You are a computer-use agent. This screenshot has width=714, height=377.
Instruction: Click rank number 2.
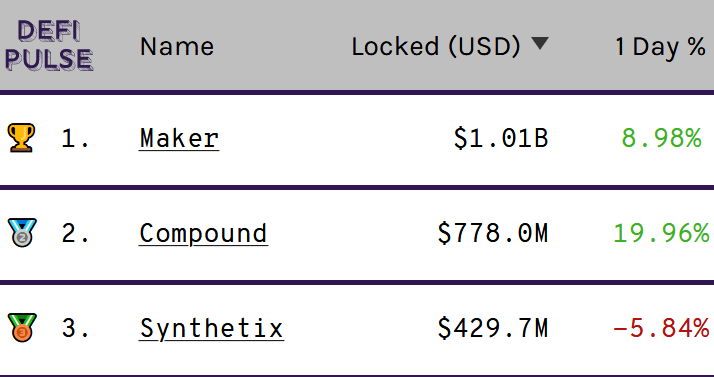[75, 233]
